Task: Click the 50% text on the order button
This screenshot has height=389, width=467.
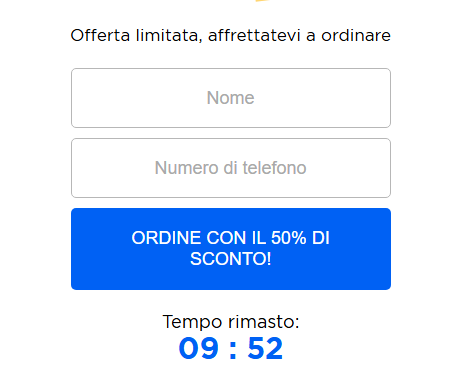Action: (x=288, y=238)
